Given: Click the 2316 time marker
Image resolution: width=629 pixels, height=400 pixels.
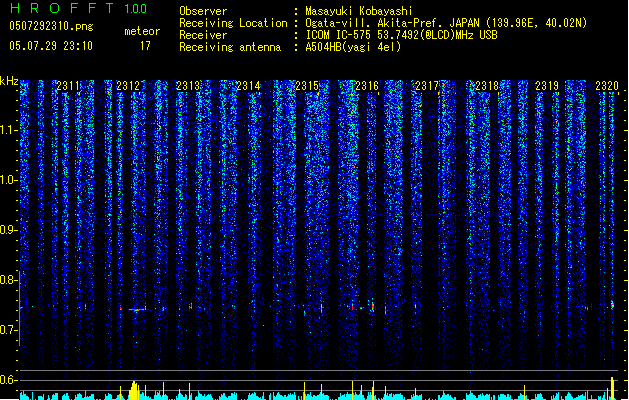Looking at the screenshot, I should coord(367,86).
